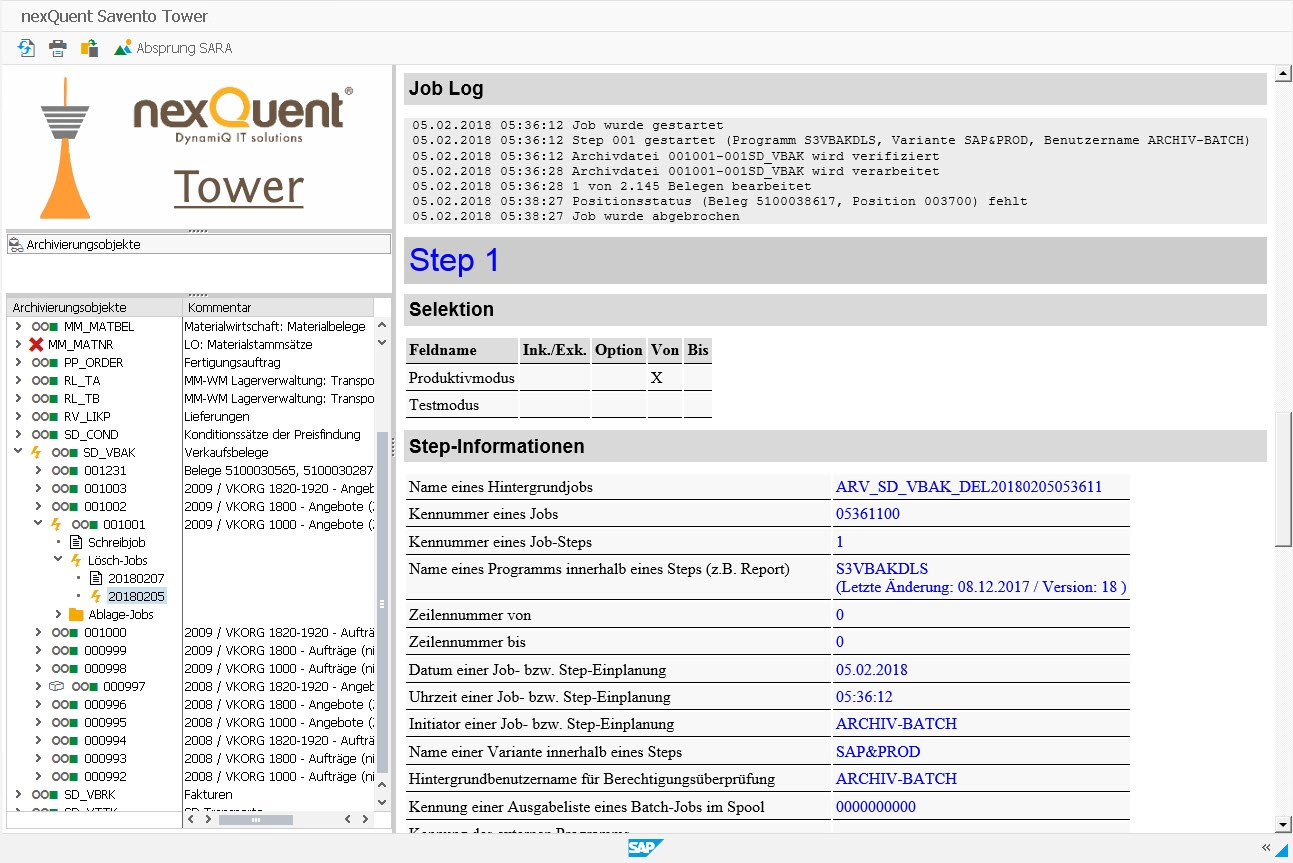Click the traffic light status icon of PP_ORDER
Viewport: 1293px width, 863px height.
click(x=45, y=362)
